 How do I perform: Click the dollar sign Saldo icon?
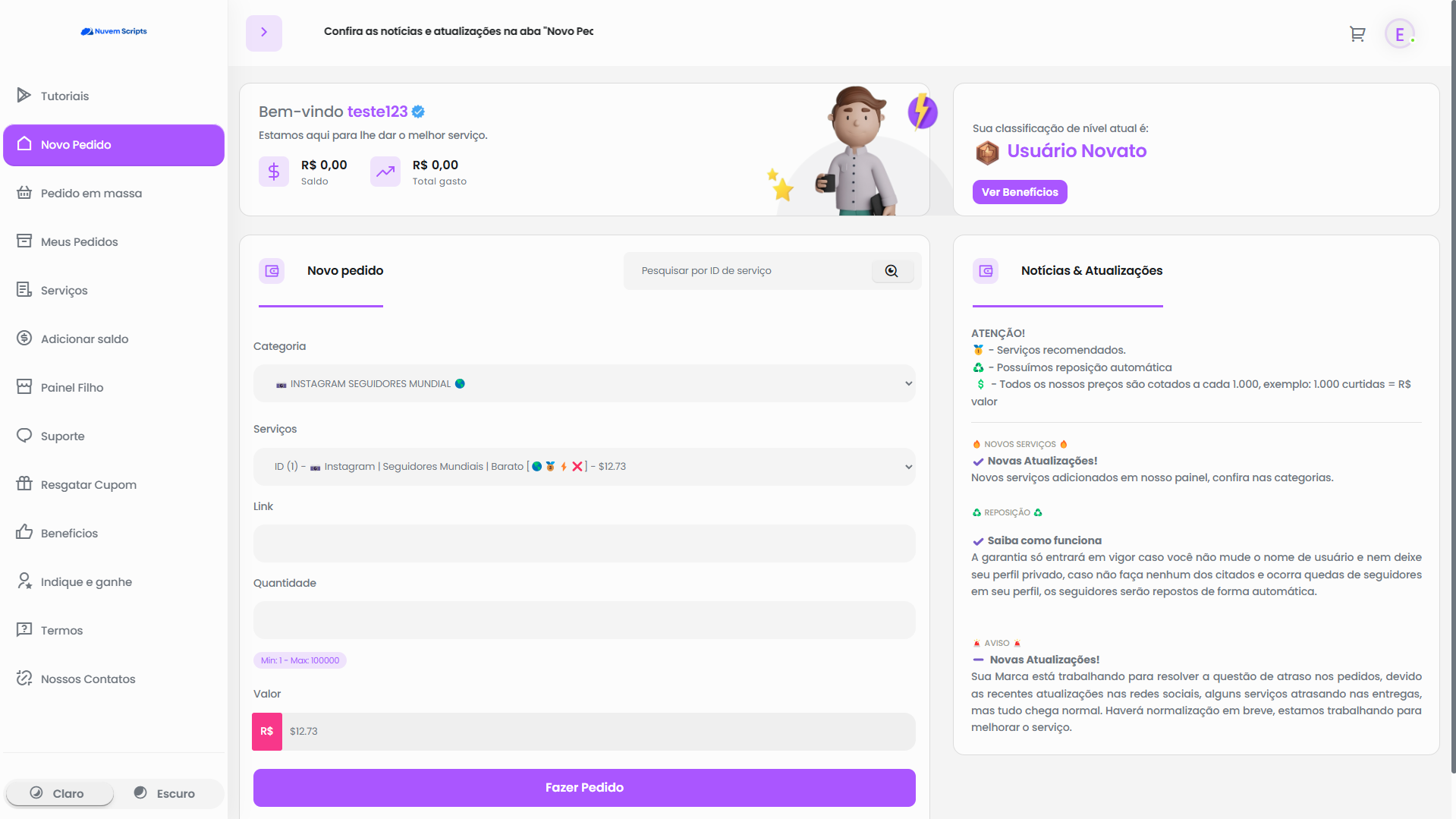[x=274, y=172]
